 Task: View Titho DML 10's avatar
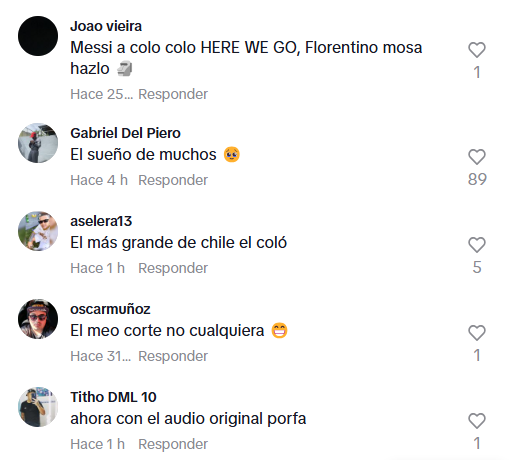[38, 407]
